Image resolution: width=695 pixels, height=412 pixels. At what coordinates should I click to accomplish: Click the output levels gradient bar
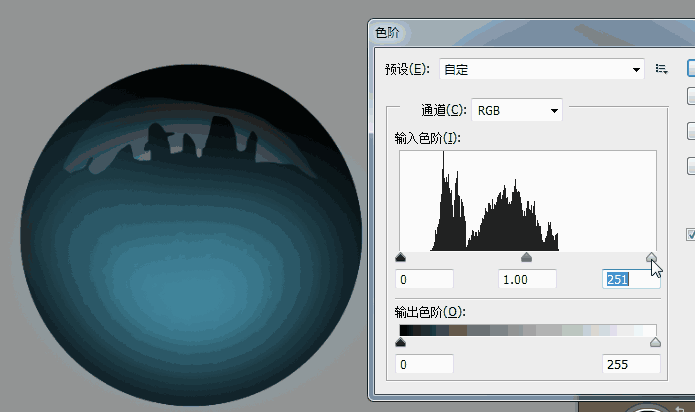[x=528, y=330]
